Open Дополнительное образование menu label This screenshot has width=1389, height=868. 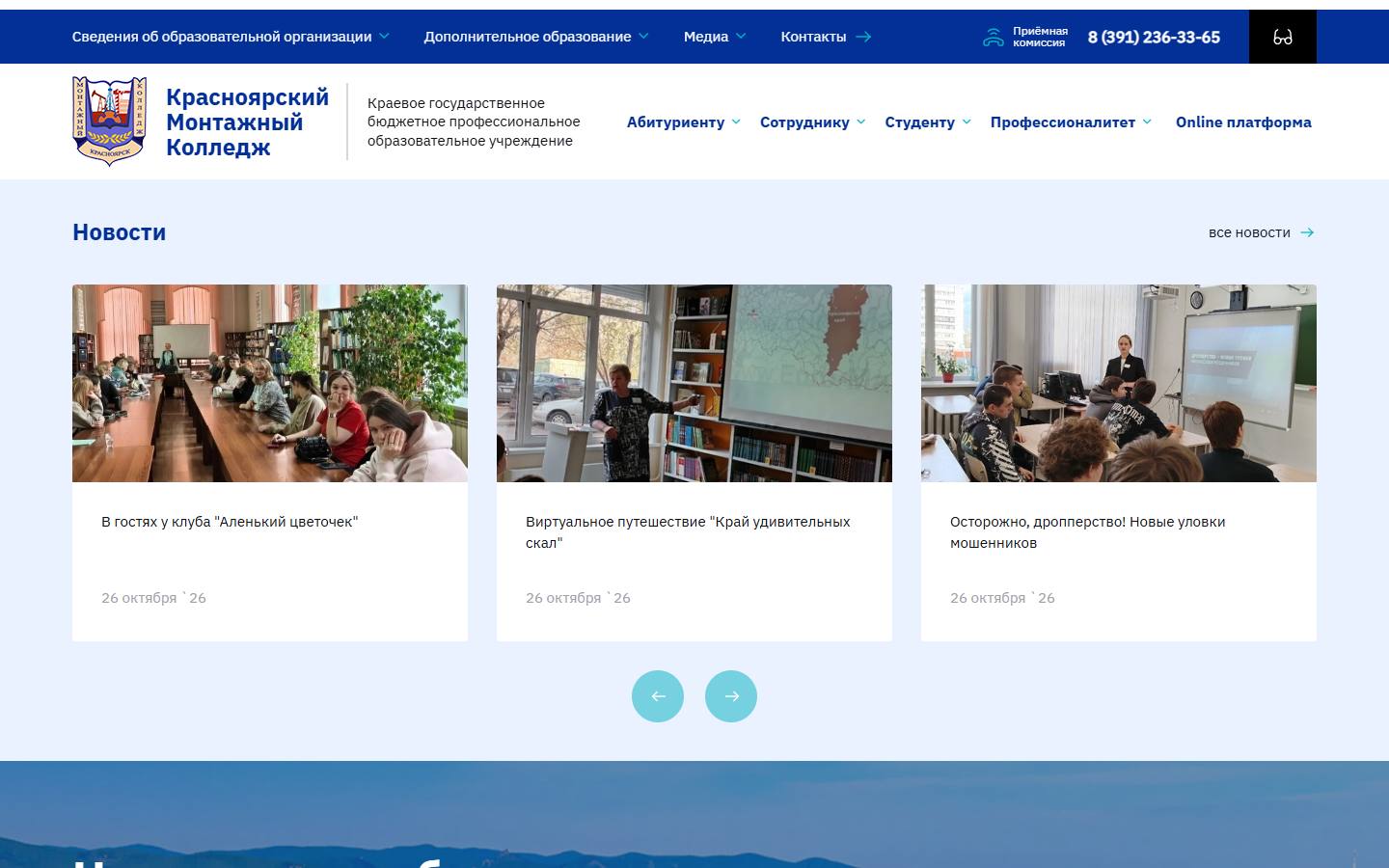coord(528,37)
